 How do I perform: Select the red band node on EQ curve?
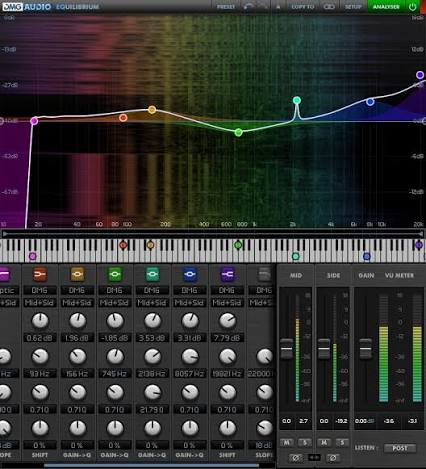coord(123,118)
